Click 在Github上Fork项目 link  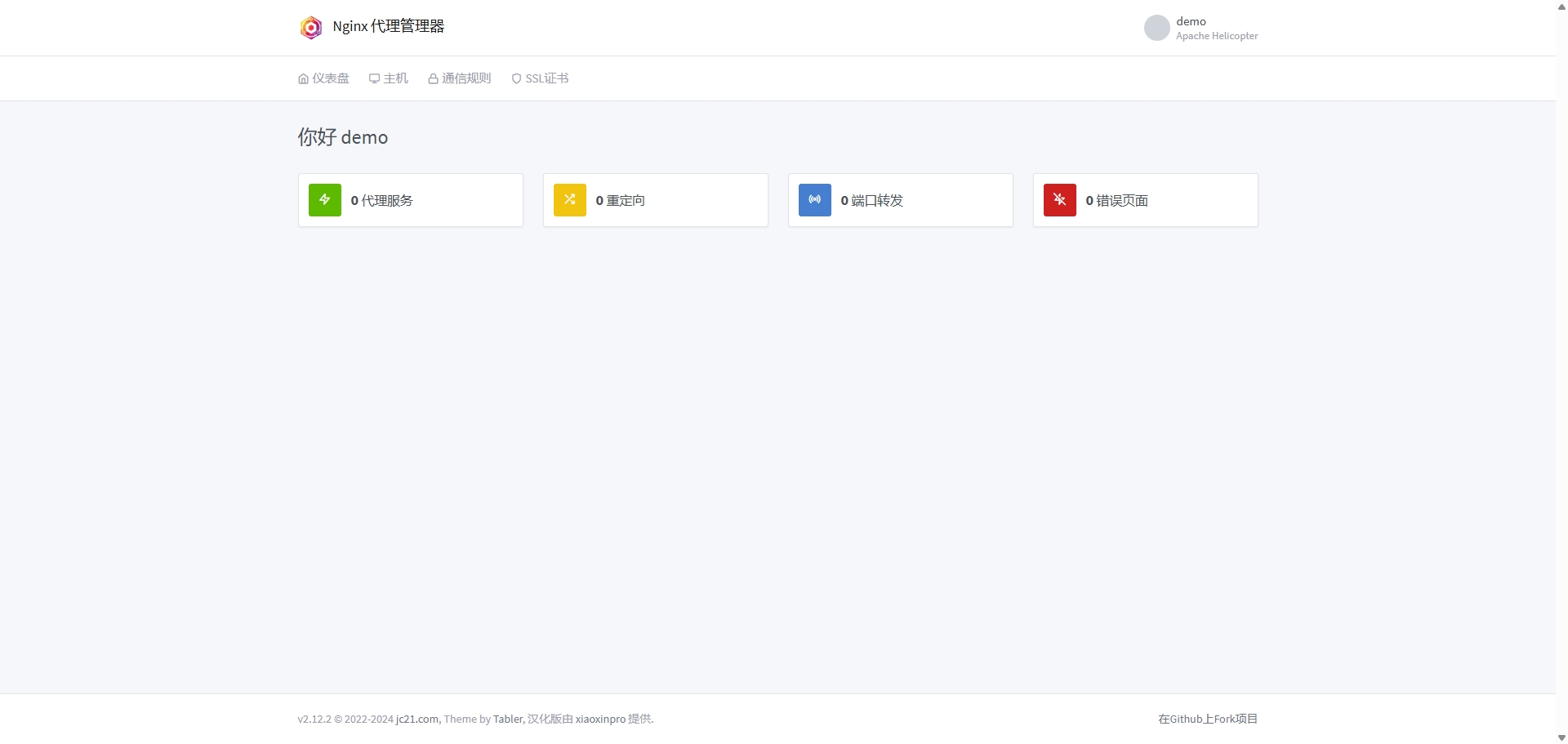click(x=1208, y=719)
